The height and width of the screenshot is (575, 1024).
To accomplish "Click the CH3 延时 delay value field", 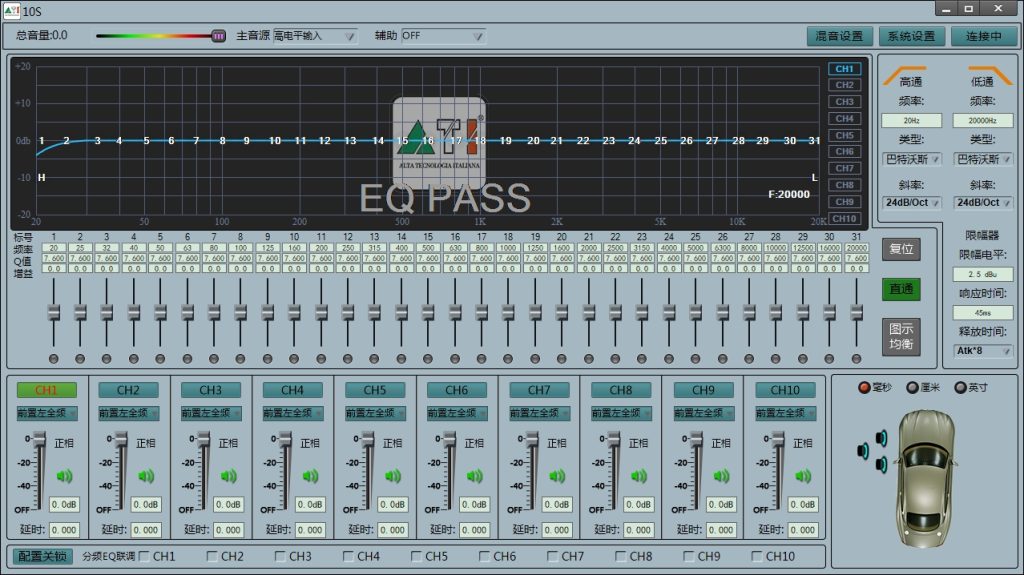I will click(229, 530).
